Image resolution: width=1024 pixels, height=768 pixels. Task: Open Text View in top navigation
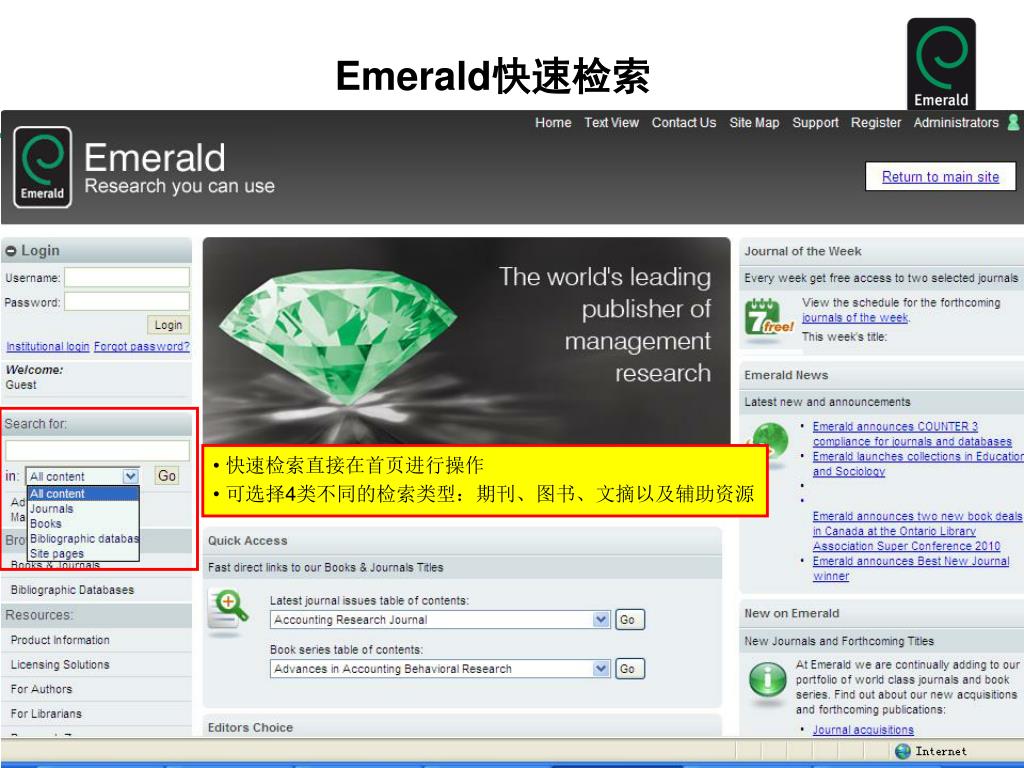(x=611, y=123)
